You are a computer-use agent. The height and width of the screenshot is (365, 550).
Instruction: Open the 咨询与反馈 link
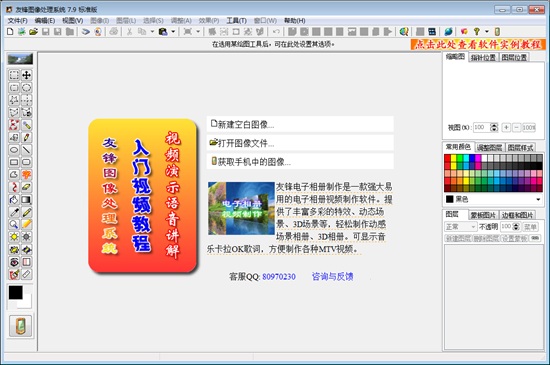click(333, 277)
